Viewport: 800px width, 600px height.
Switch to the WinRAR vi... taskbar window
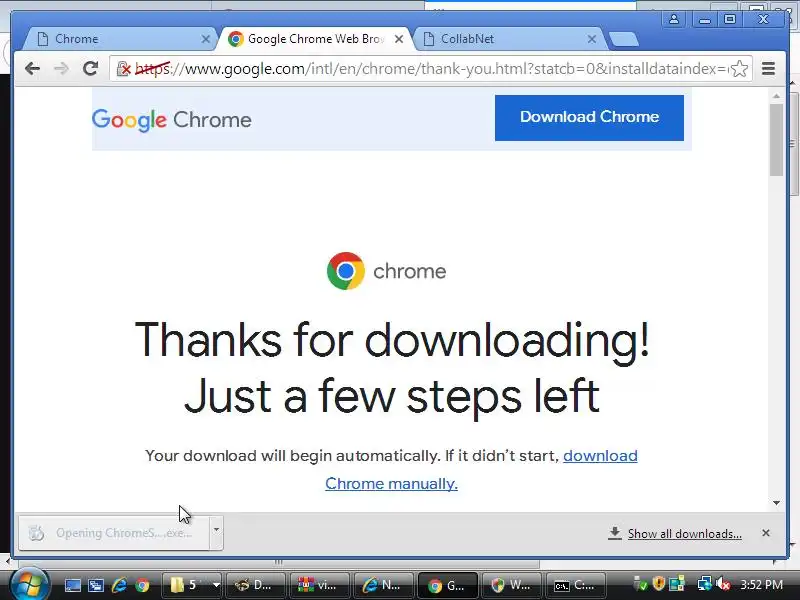(319, 585)
